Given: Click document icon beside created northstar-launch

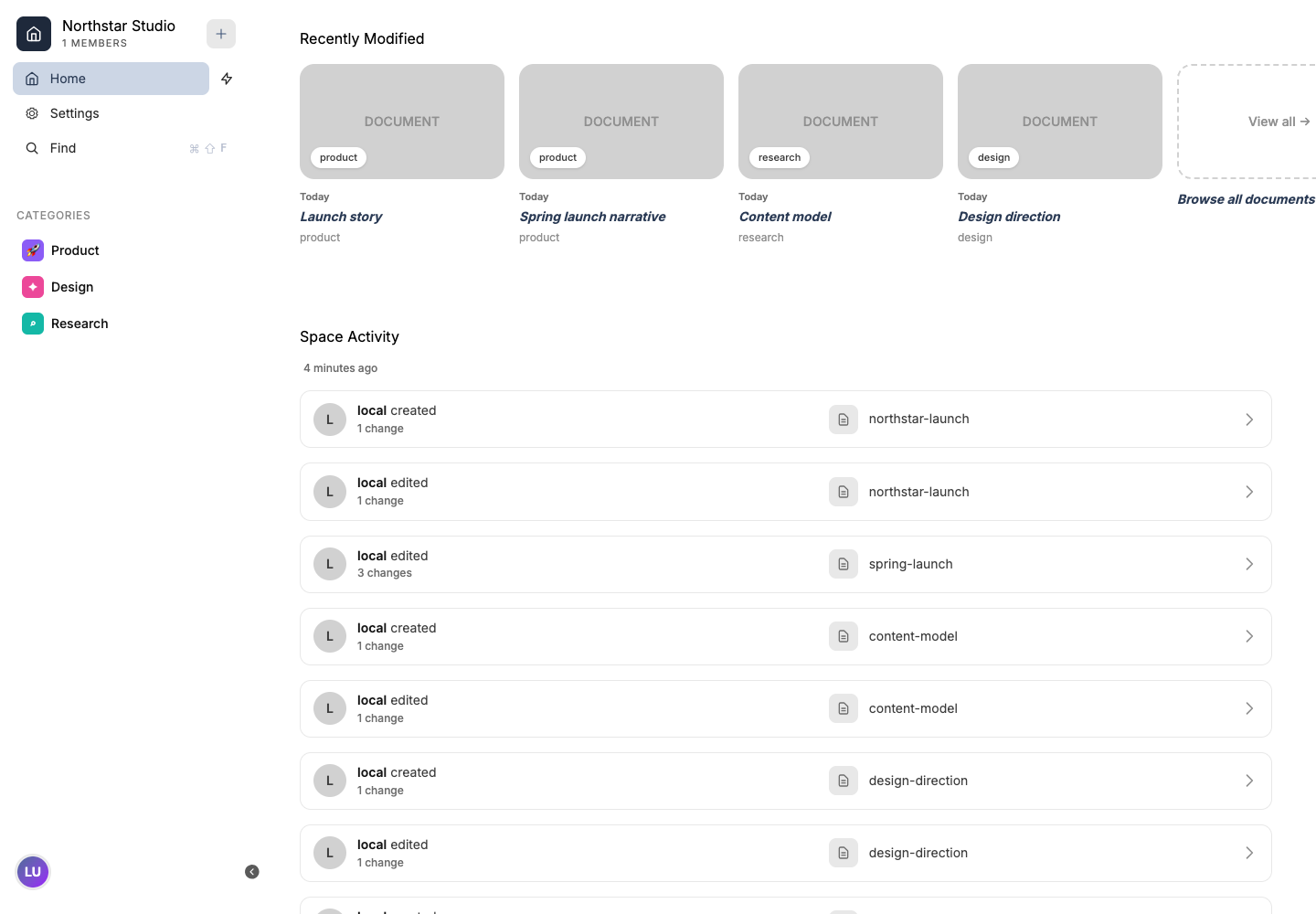Looking at the screenshot, I should tap(844, 420).
